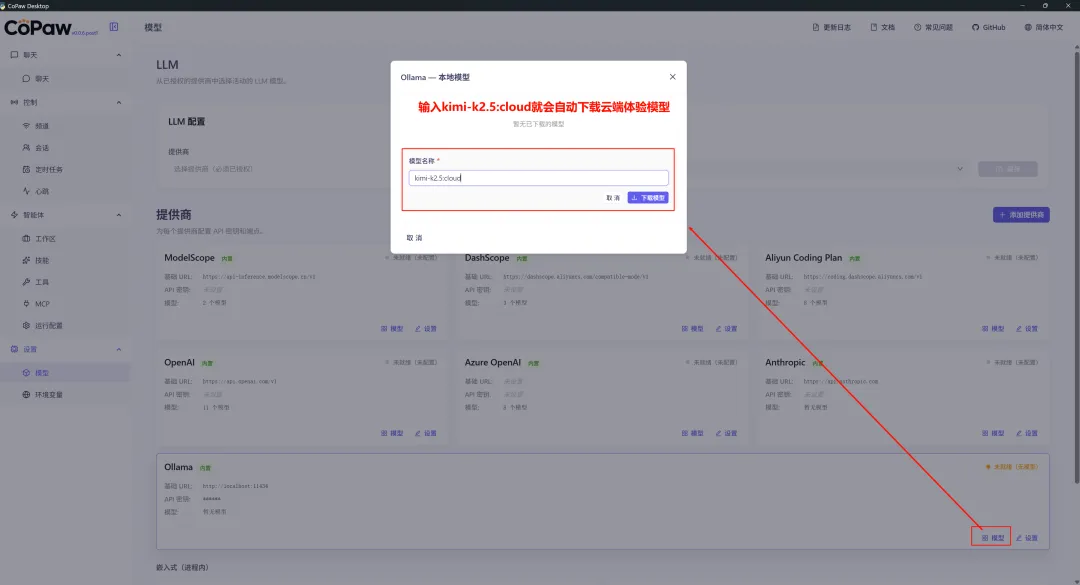The image size is (1080, 585).
Task: Collapse the sidebar with the panel toggle icon
Action: tap(114, 27)
